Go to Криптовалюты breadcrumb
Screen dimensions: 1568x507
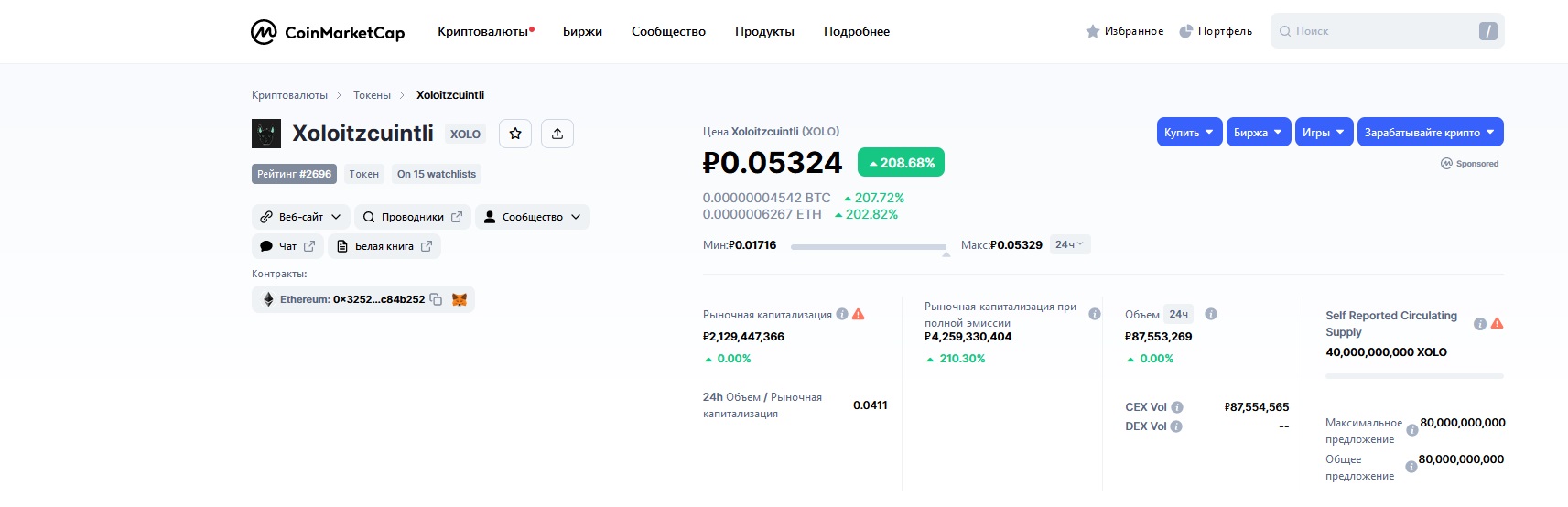289,95
